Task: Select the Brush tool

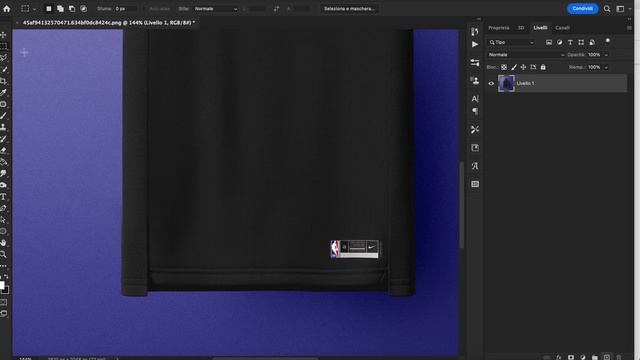Action: (x=4, y=116)
